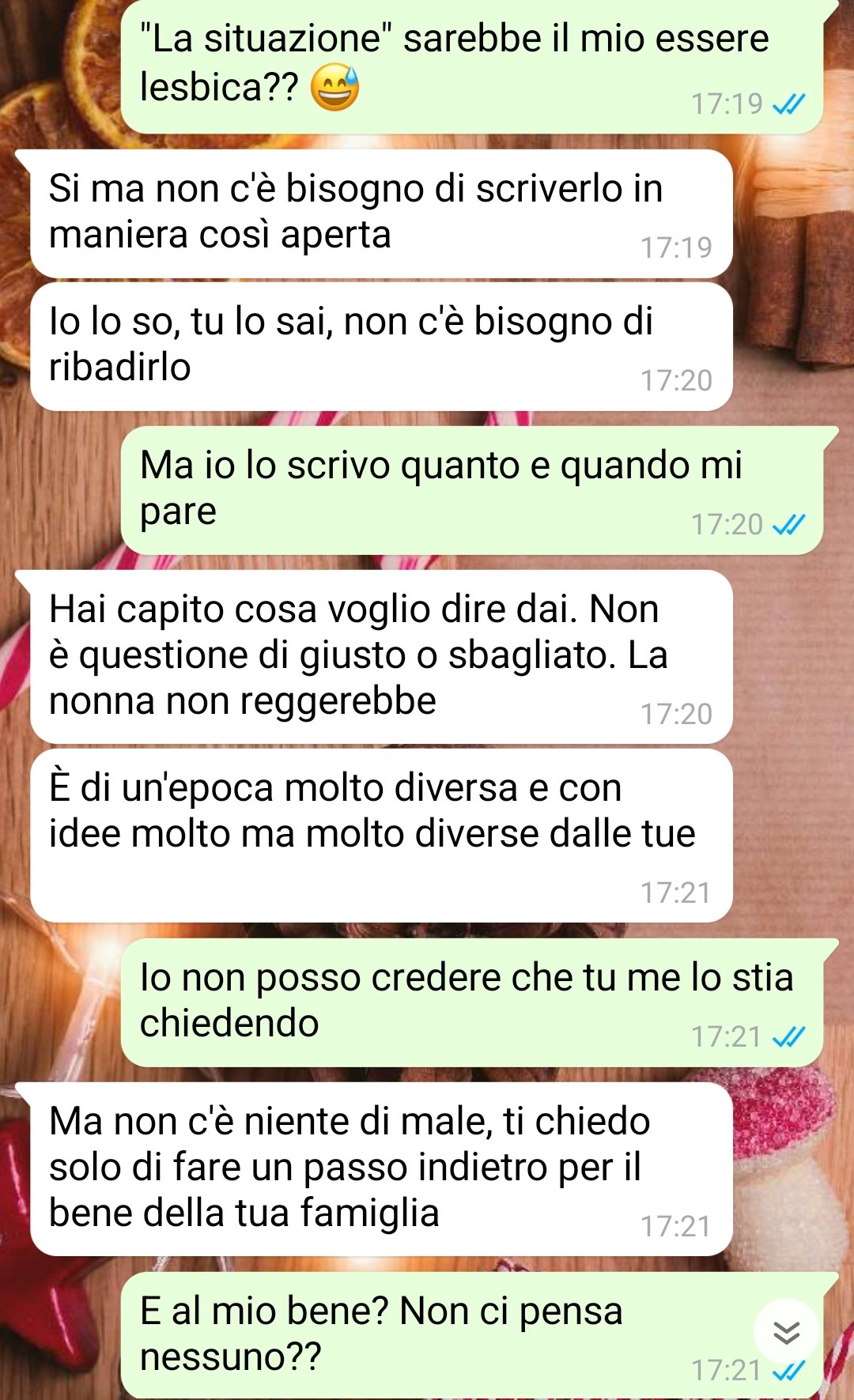Viewport: 854px width, 1400px height.
Task: Tap 17:20 timestamp on 'nonna non reggerebbe' message
Action: coord(676,714)
